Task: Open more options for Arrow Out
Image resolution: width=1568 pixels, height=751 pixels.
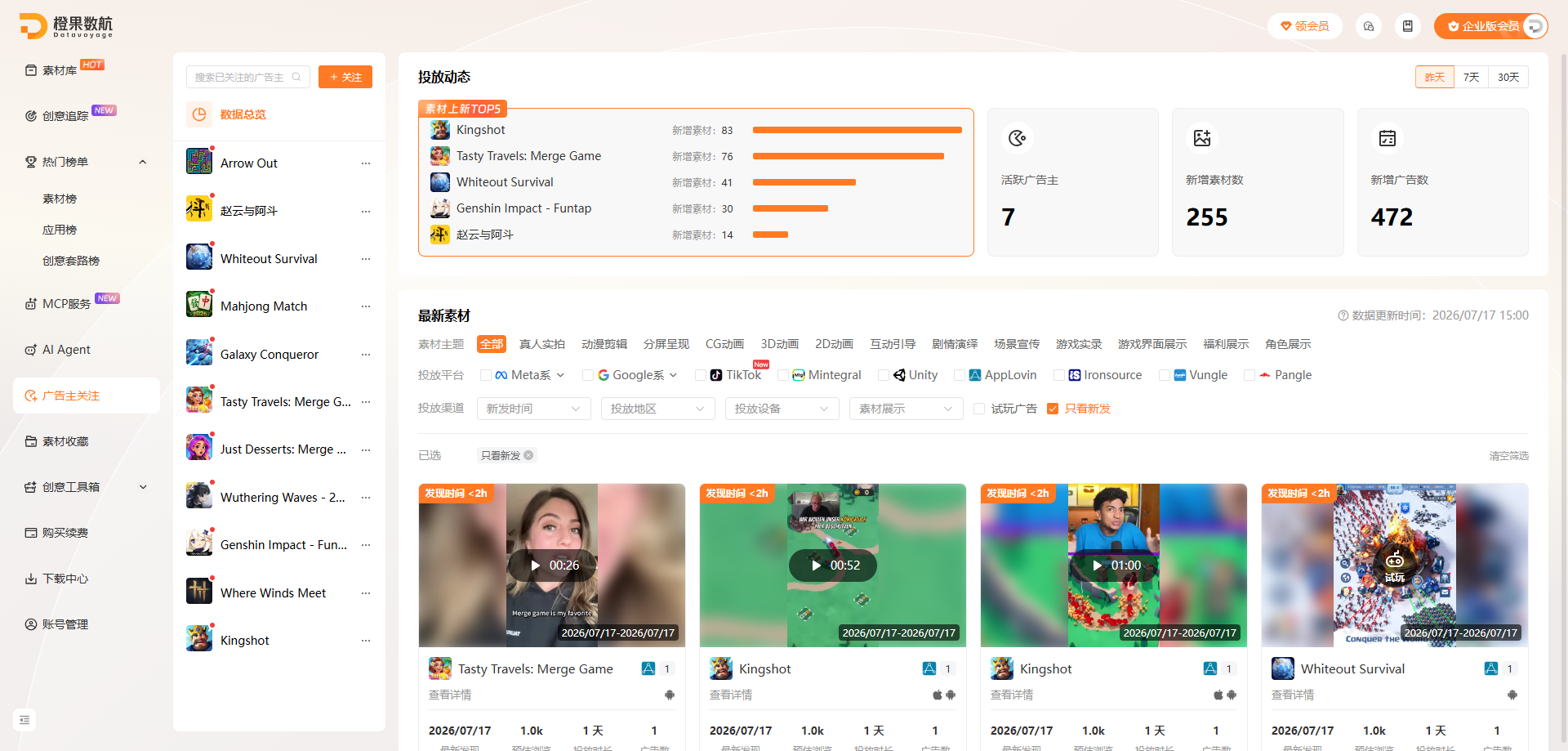Action: coord(366,163)
